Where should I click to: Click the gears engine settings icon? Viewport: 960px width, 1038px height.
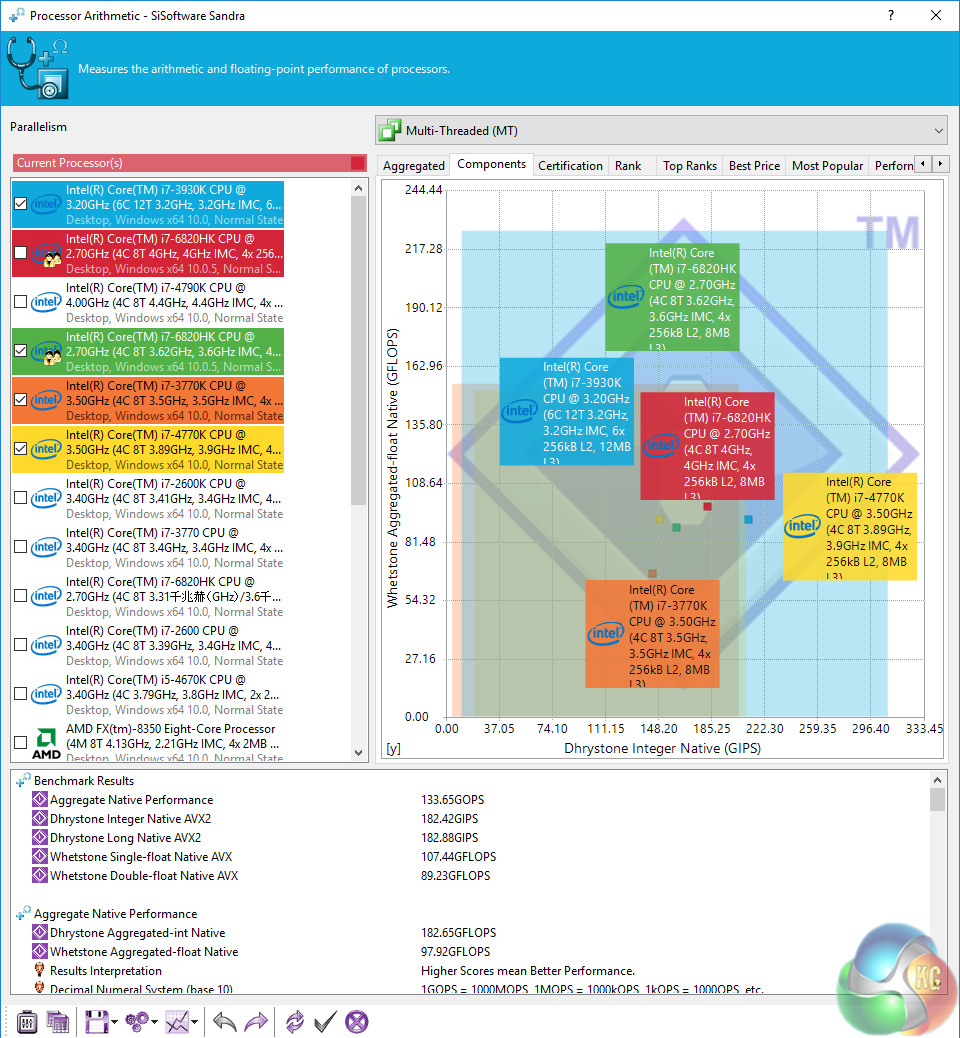point(137,1021)
